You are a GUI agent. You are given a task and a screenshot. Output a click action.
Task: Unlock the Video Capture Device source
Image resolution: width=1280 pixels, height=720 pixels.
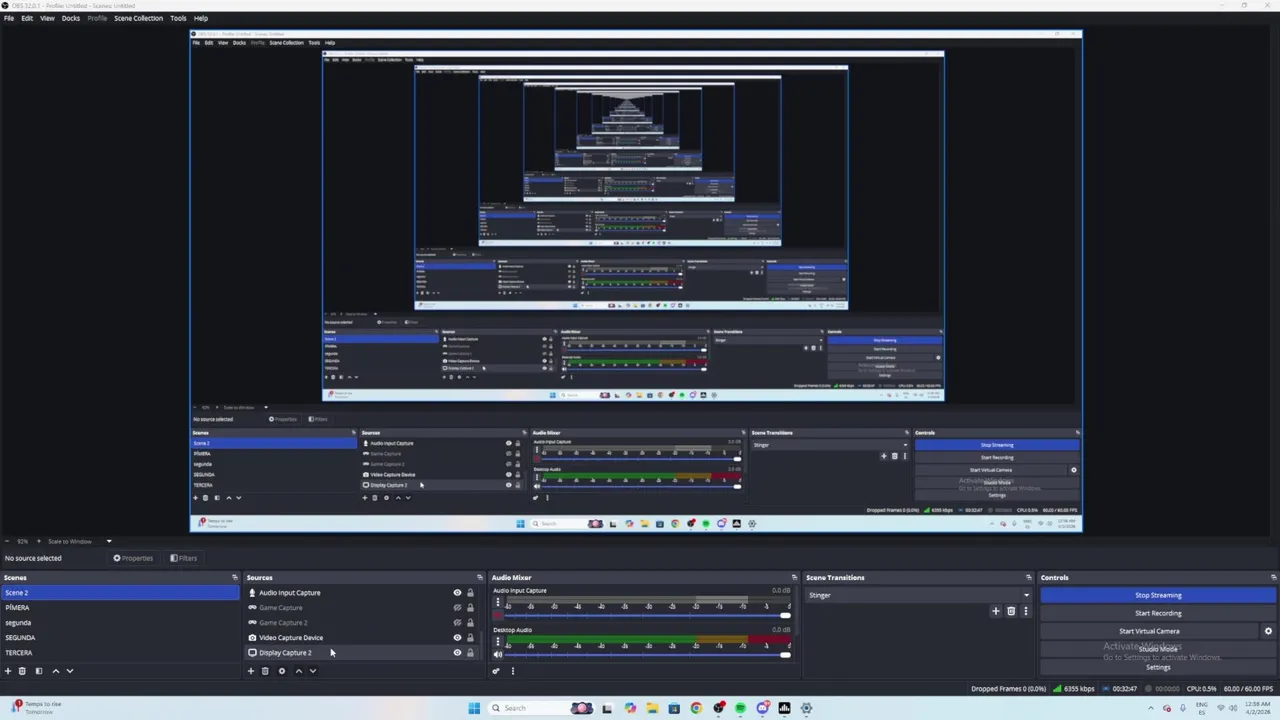470,638
